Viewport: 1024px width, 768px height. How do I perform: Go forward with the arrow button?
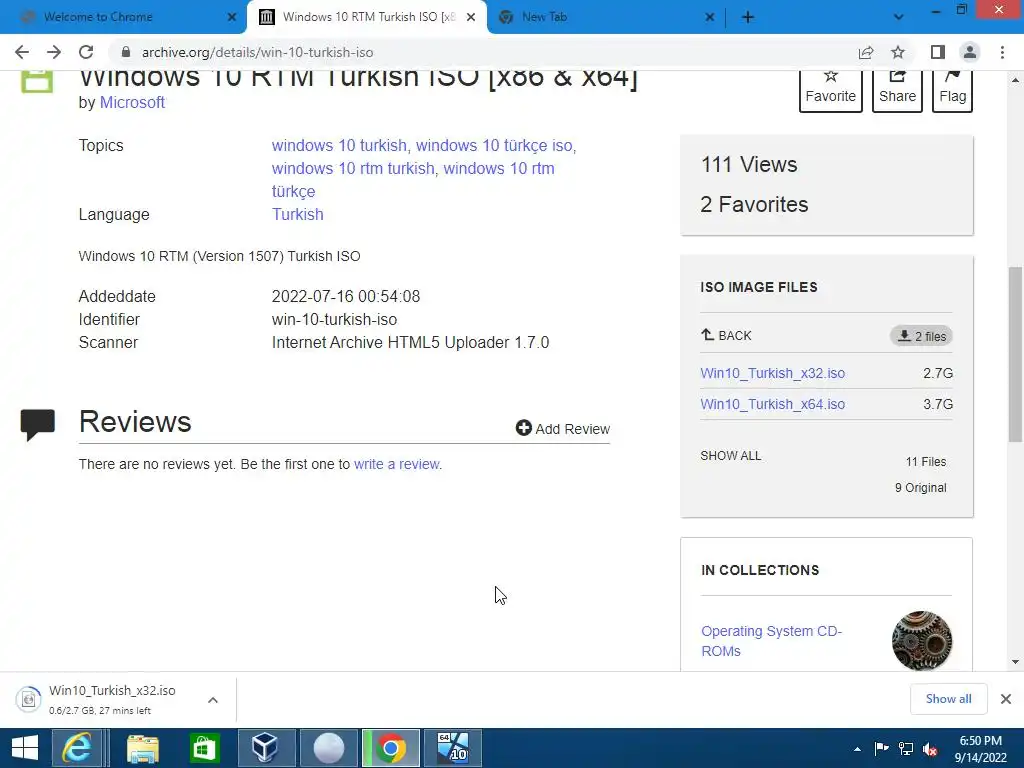(x=54, y=52)
